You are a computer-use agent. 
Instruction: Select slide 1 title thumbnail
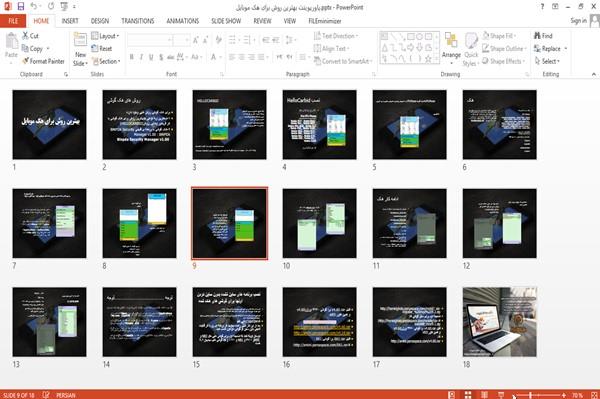pyautogui.click(x=49, y=125)
